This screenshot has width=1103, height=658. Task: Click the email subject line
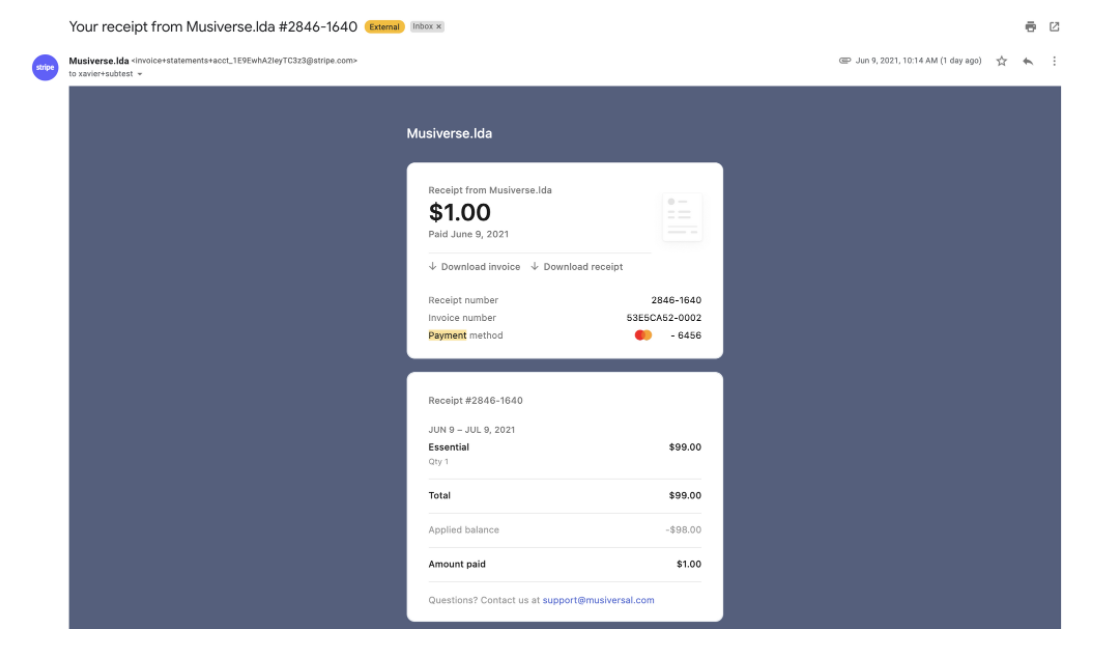coord(212,27)
